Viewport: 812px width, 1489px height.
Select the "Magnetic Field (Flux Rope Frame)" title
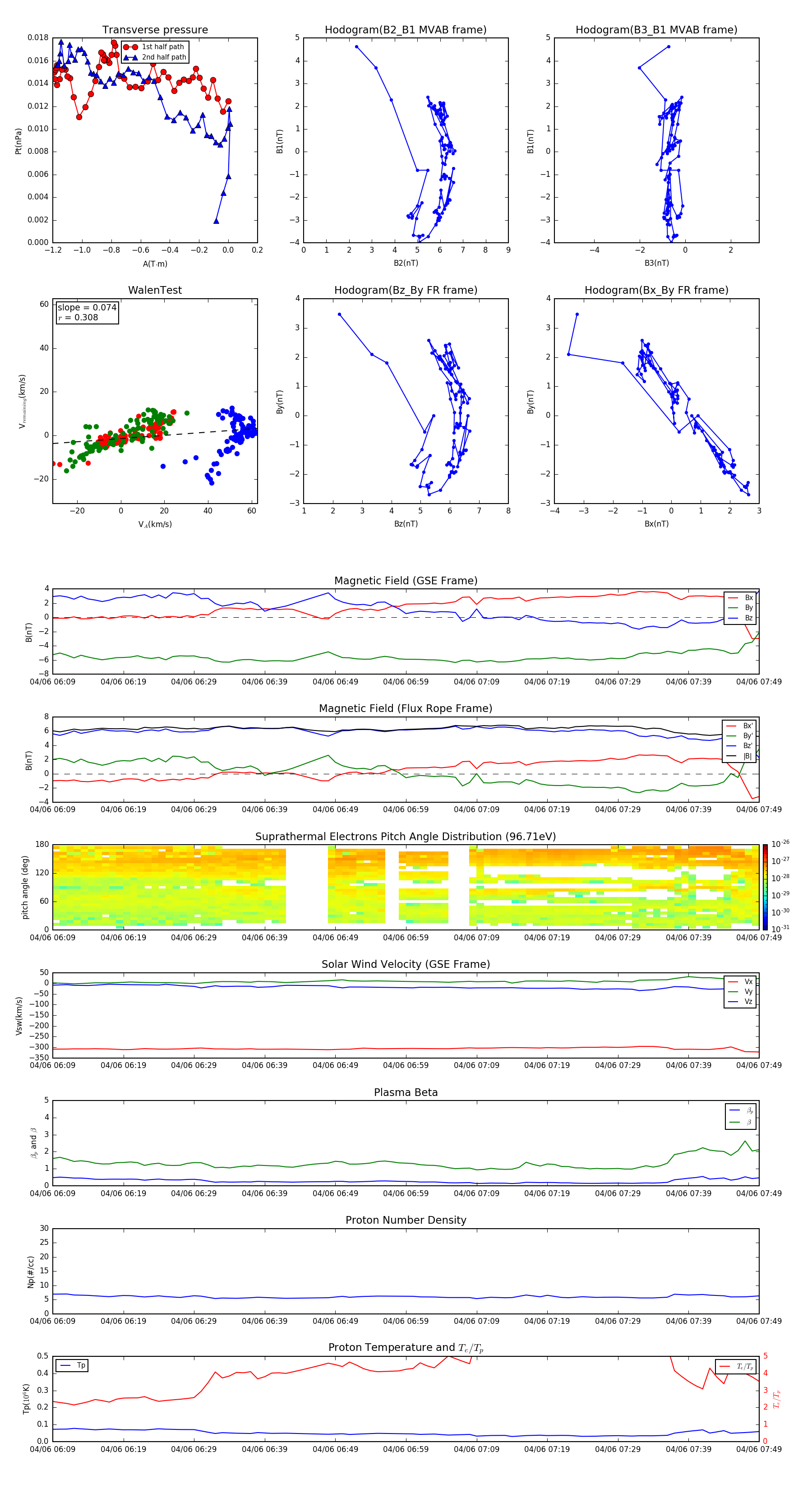[x=406, y=709]
